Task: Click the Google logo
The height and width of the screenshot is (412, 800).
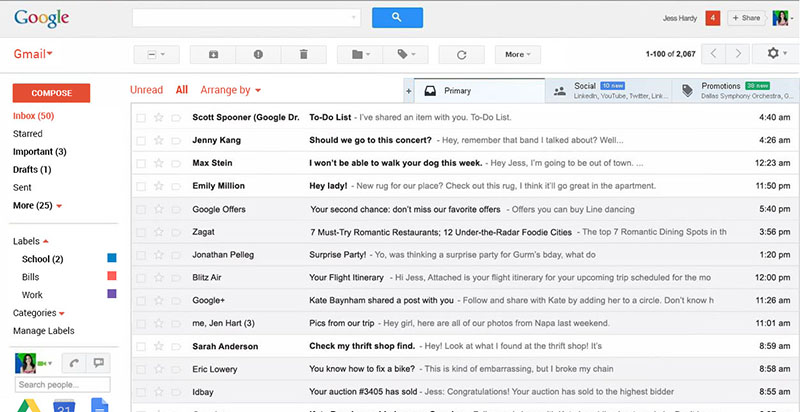Action: point(41,18)
